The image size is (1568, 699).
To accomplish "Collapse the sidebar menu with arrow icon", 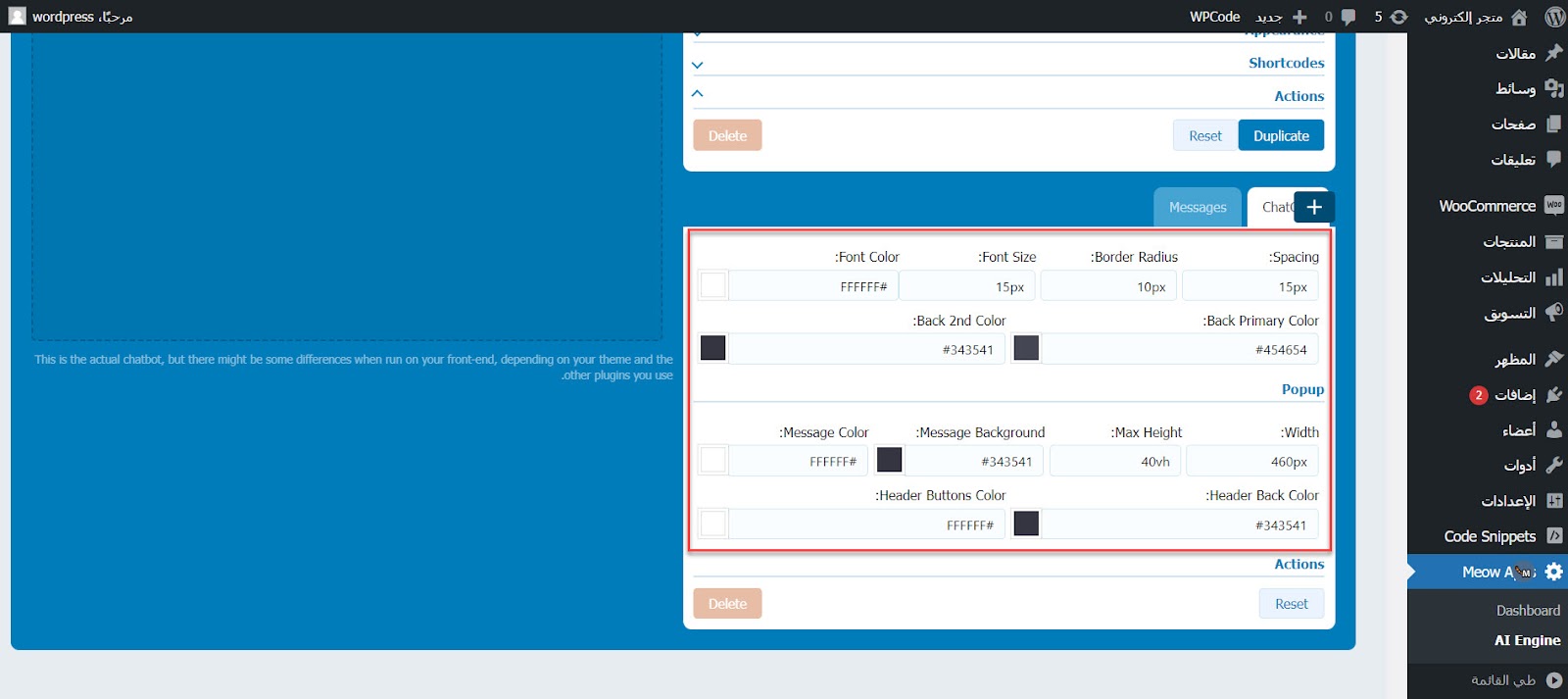I will (x=1554, y=679).
